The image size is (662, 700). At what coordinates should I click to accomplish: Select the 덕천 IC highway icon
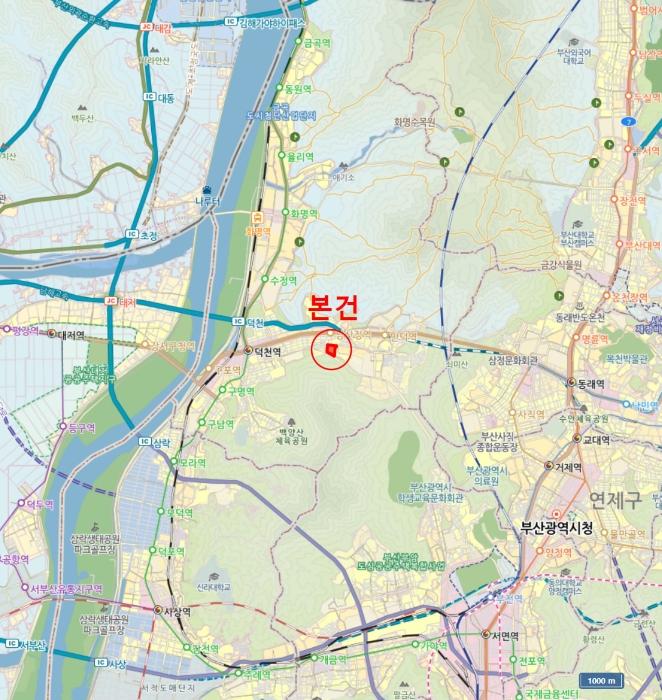[238, 321]
